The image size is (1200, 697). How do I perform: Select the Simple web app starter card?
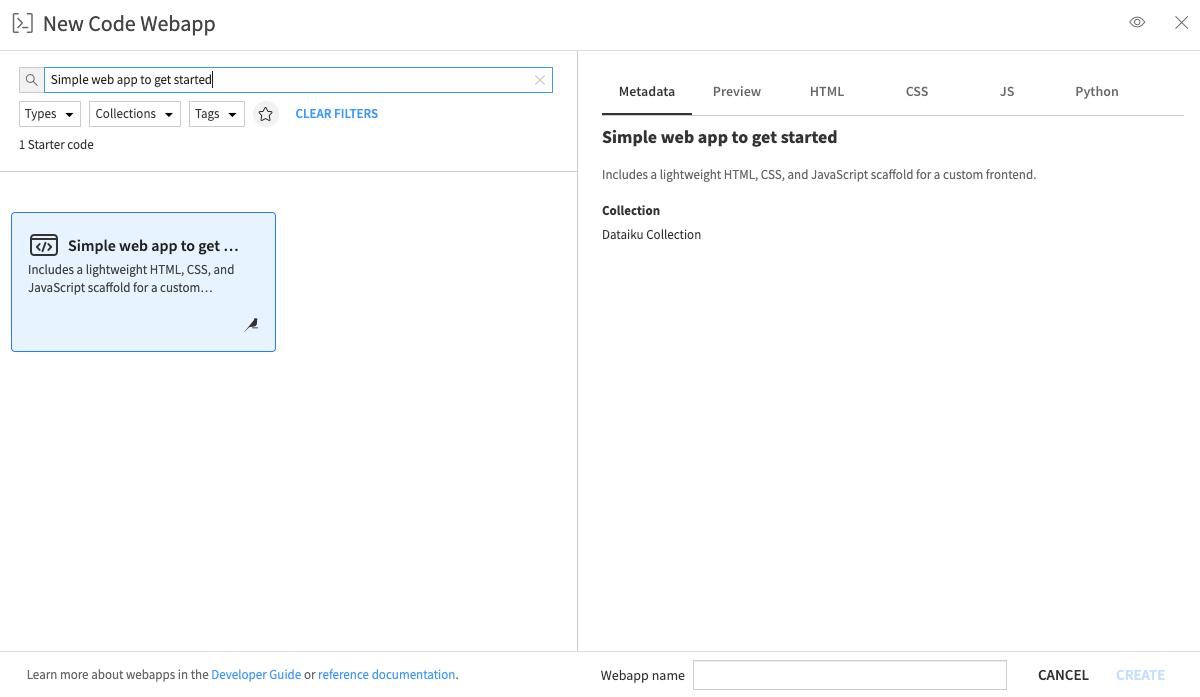tap(143, 282)
